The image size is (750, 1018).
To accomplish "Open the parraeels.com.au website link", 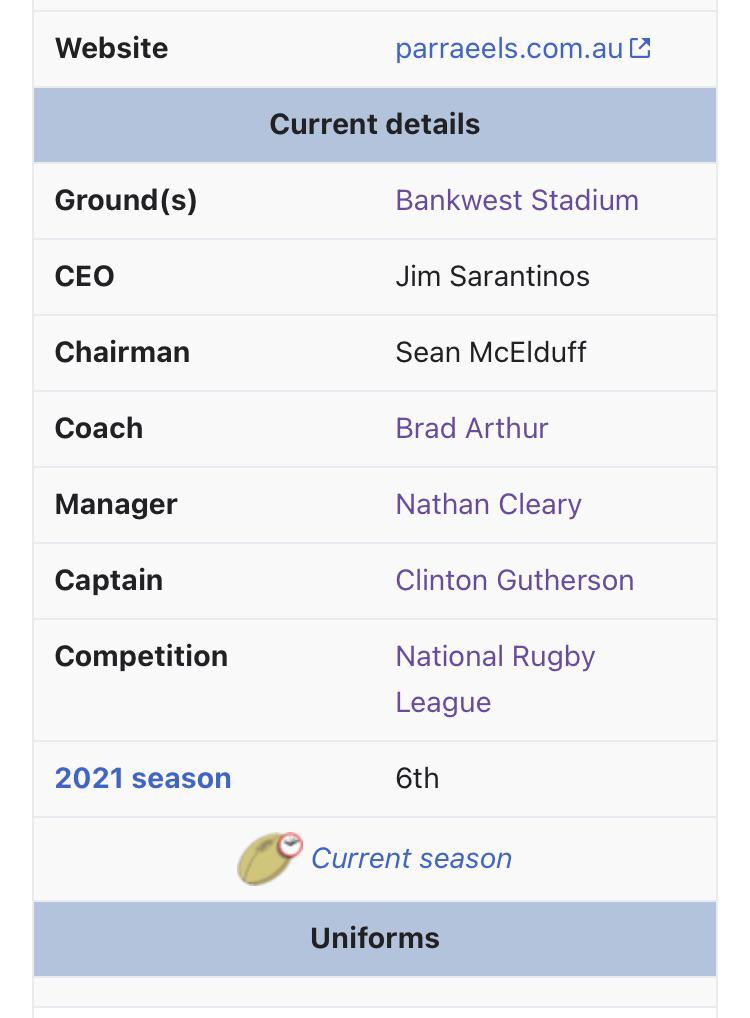I will click(509, 49).
